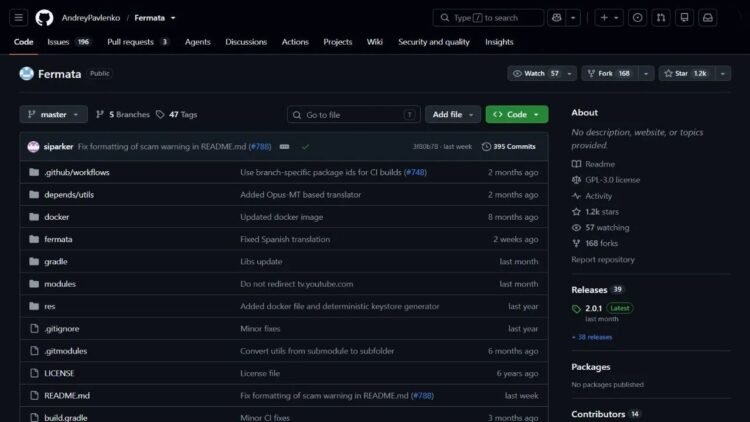Viewport: 750px width, 422px height.
Task: Open the GPL-3.0 license link
Action: tap(606, 180)
